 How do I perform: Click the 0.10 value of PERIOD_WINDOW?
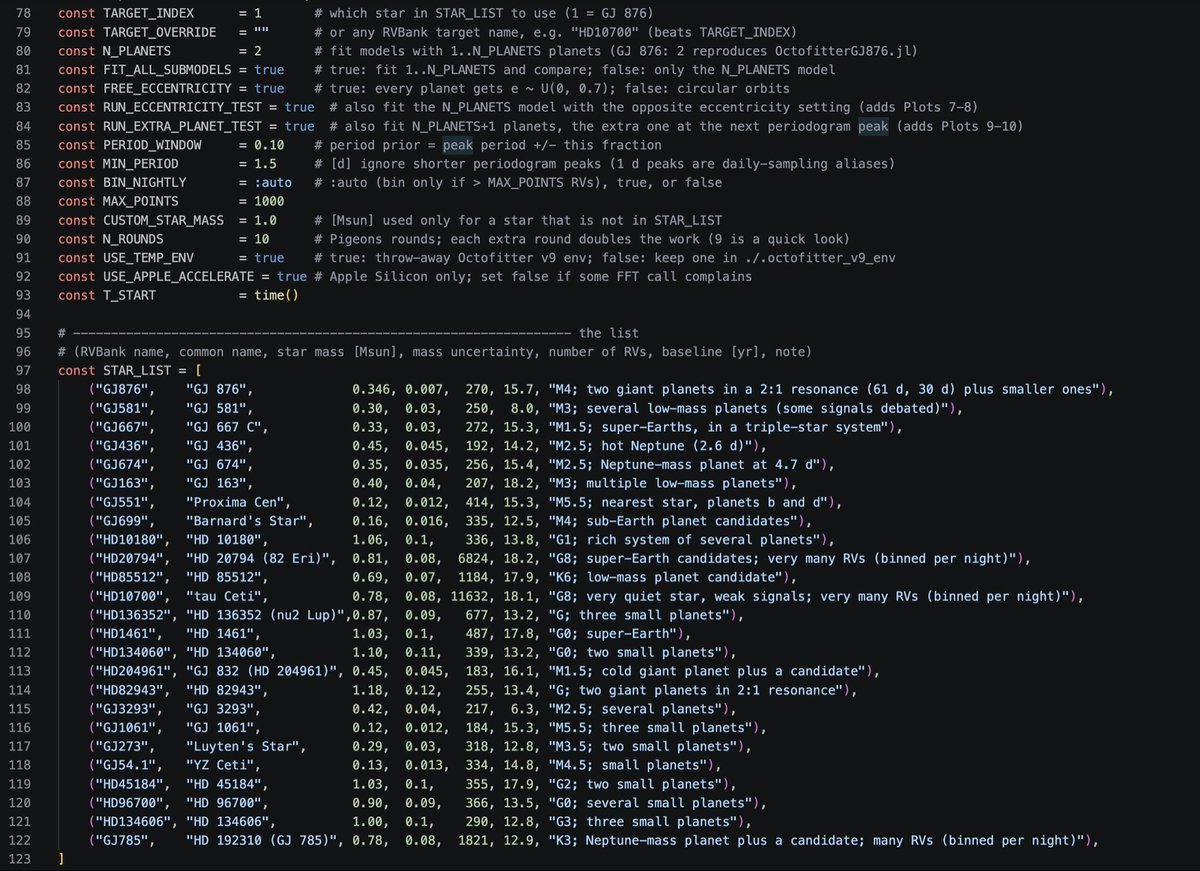(269, 145)
